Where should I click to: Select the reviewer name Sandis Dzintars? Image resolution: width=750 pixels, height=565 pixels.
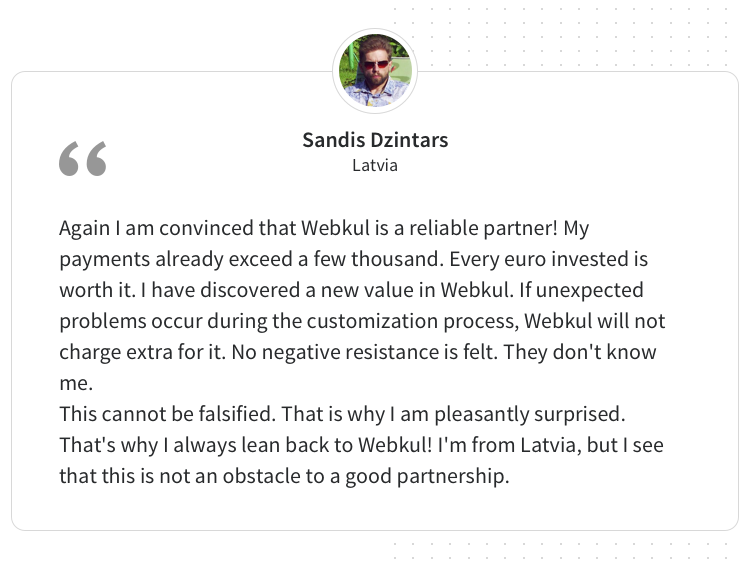coord(375,140)
